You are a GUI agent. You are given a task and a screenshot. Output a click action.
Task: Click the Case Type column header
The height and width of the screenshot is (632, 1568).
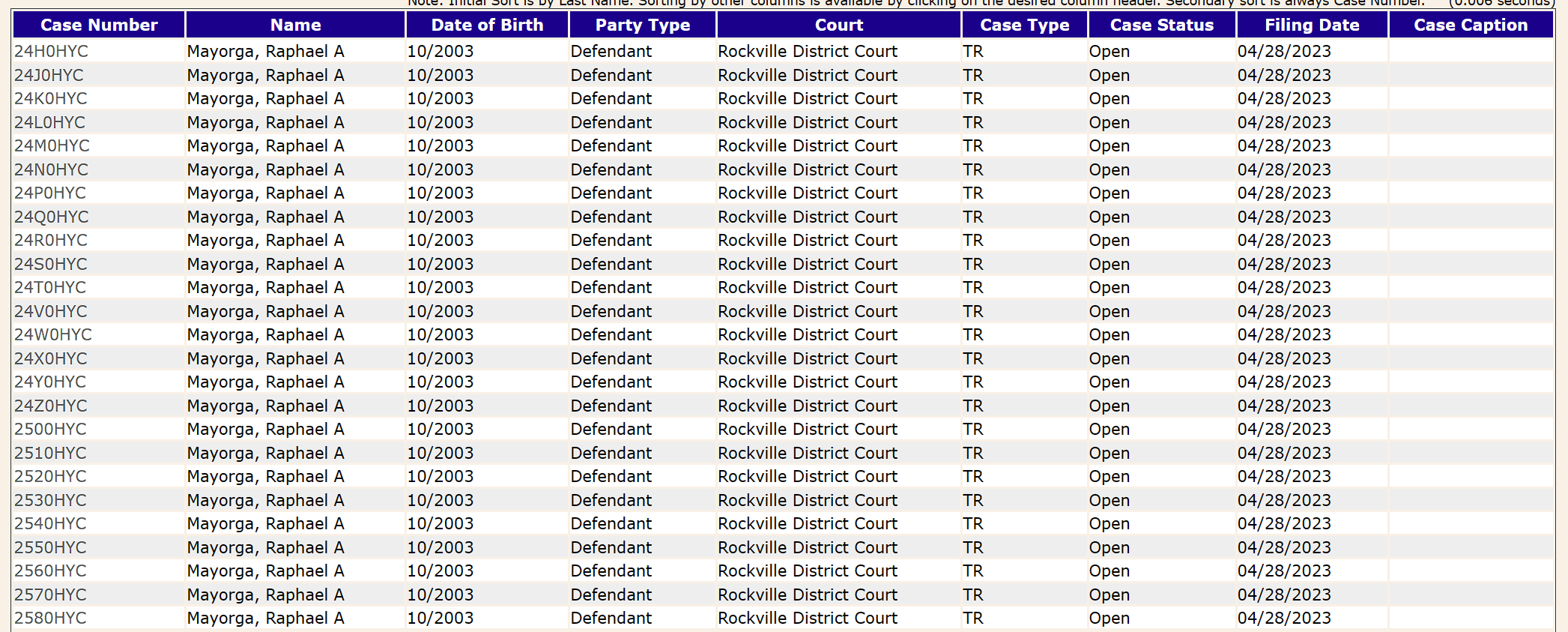[x=1024, y=25]
